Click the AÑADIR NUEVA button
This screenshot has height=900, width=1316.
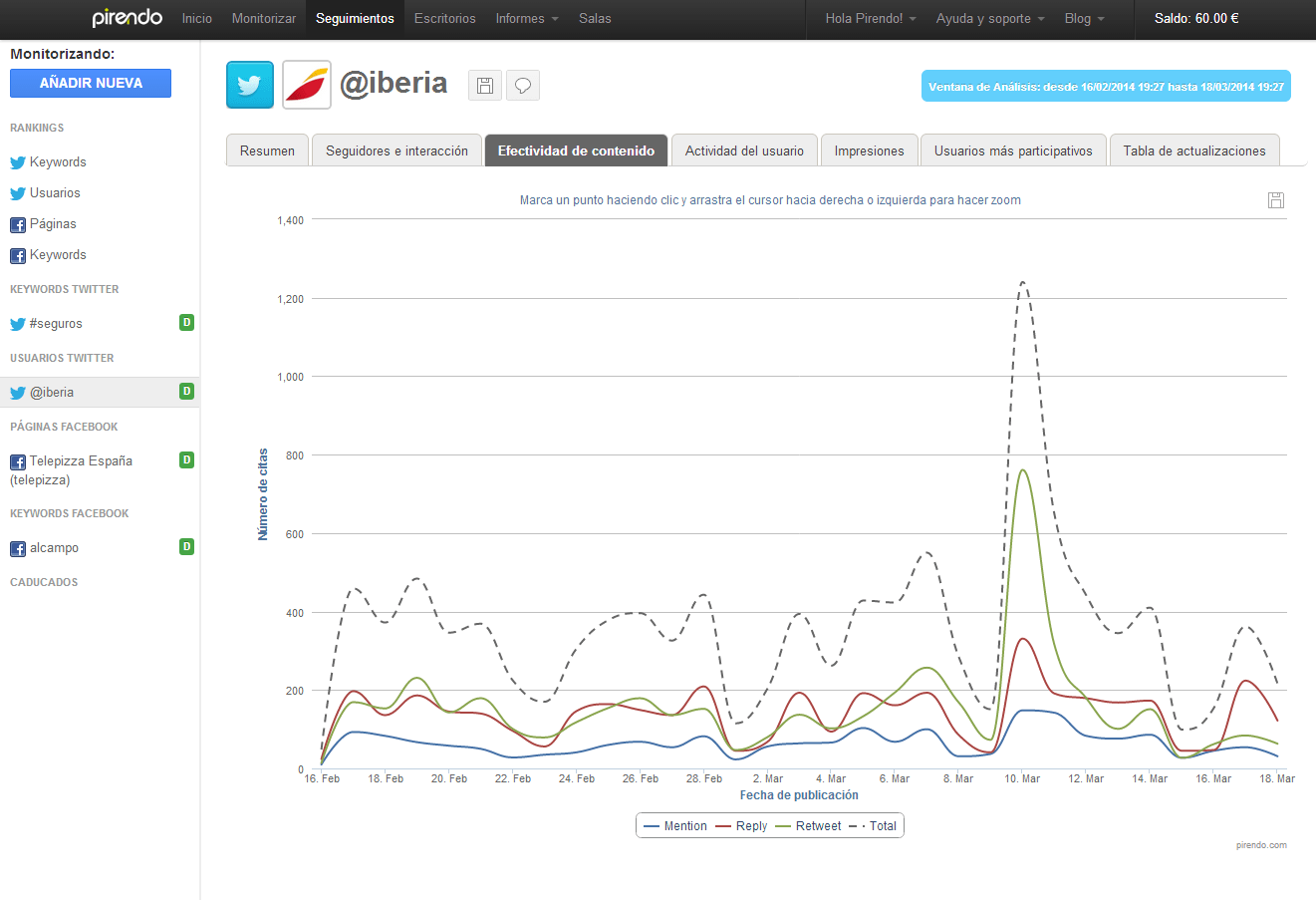pyautogui.click(x=91, y=84)
